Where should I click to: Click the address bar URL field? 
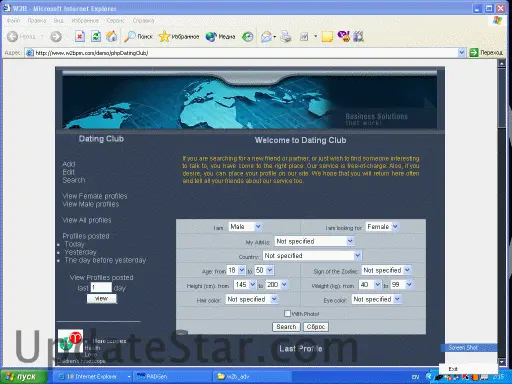(x=246, y=53)
